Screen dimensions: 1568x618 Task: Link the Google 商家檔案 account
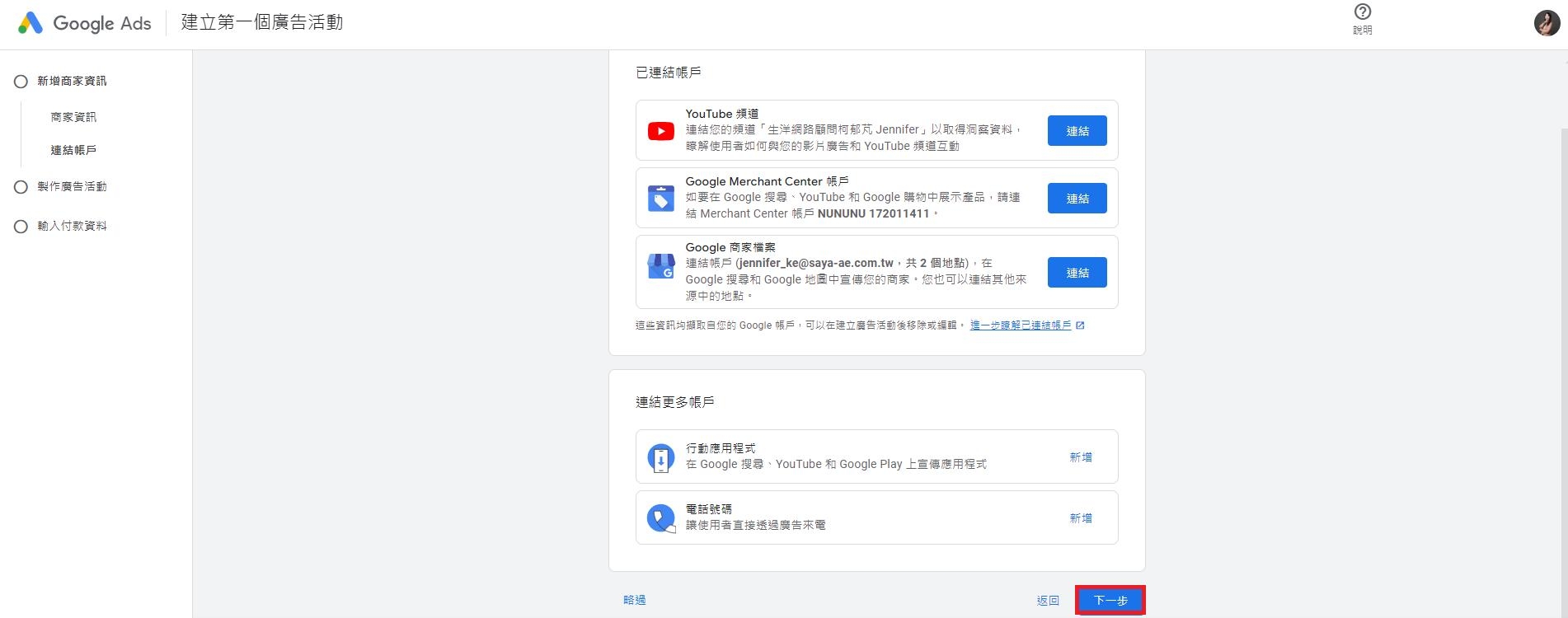[x=1077, y=273]
